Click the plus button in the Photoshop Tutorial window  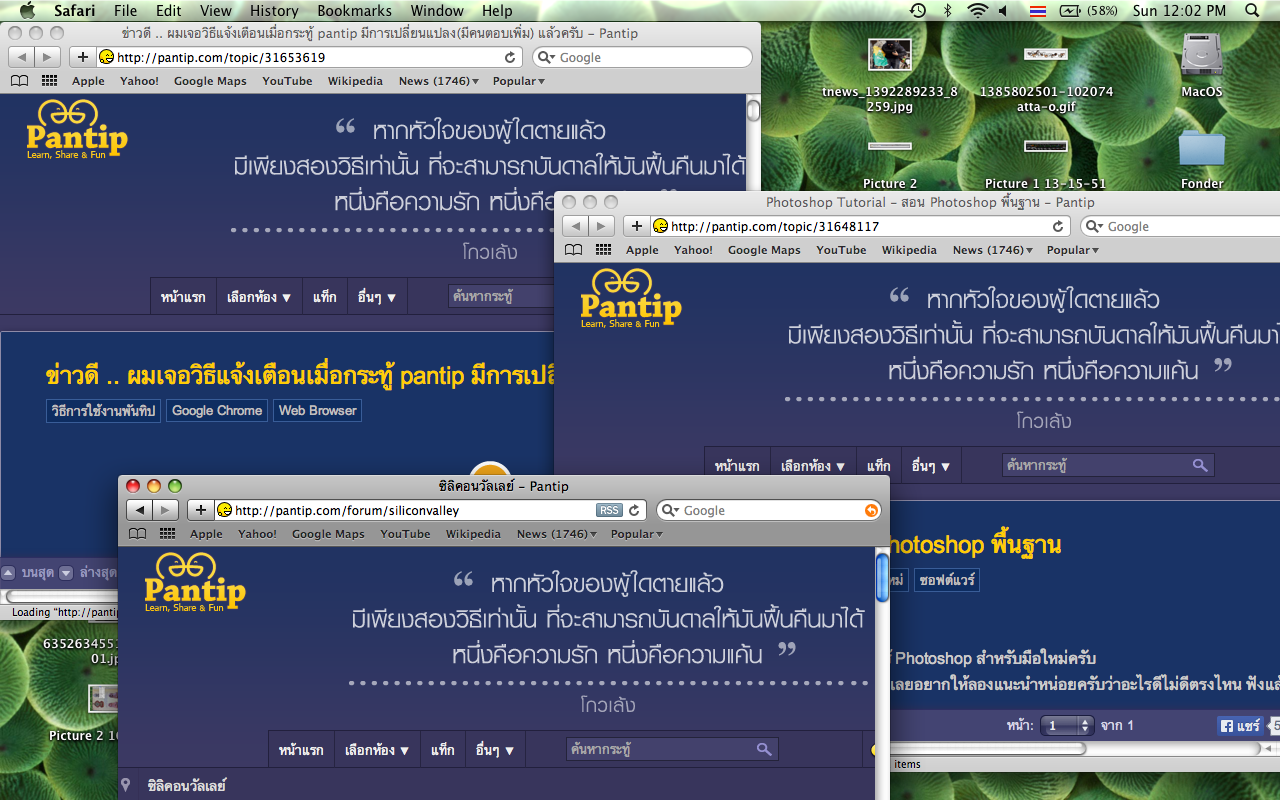coord(636,226)
